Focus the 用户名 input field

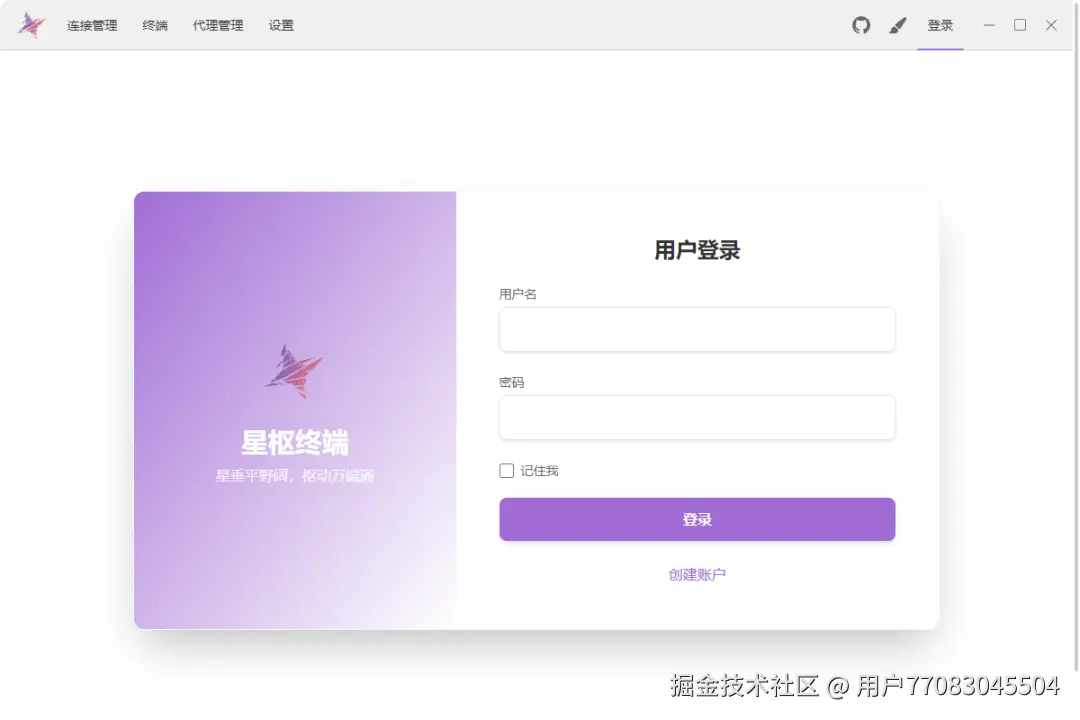(x=697, y=329)
